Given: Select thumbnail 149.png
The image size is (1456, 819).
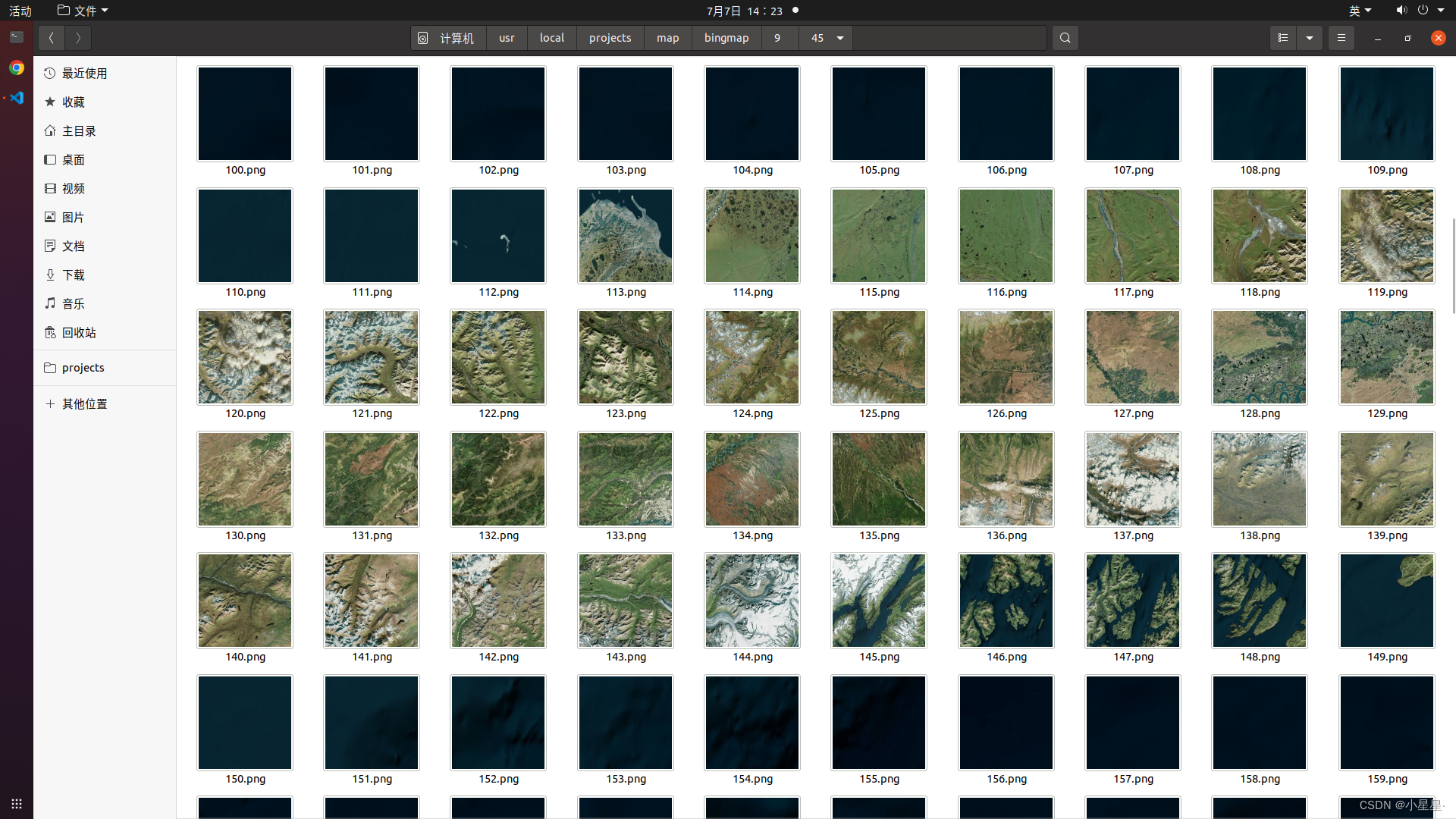Looking at the screenshot, I should [1387, 601].
